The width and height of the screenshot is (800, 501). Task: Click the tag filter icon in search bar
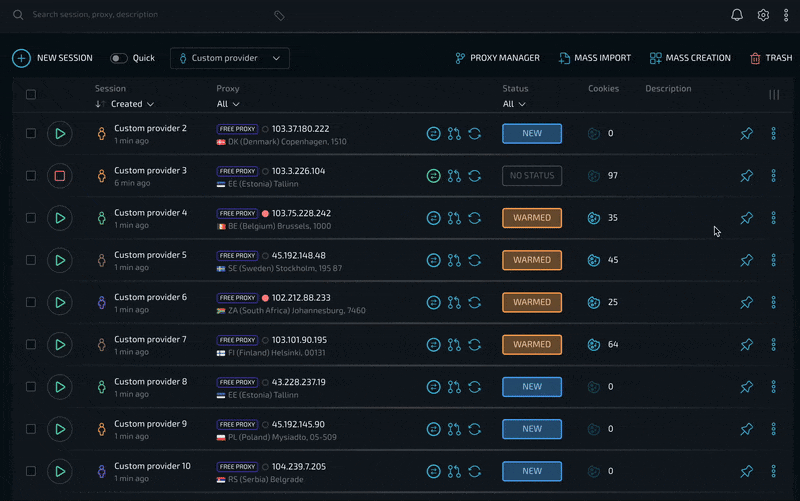coord(279,16)
